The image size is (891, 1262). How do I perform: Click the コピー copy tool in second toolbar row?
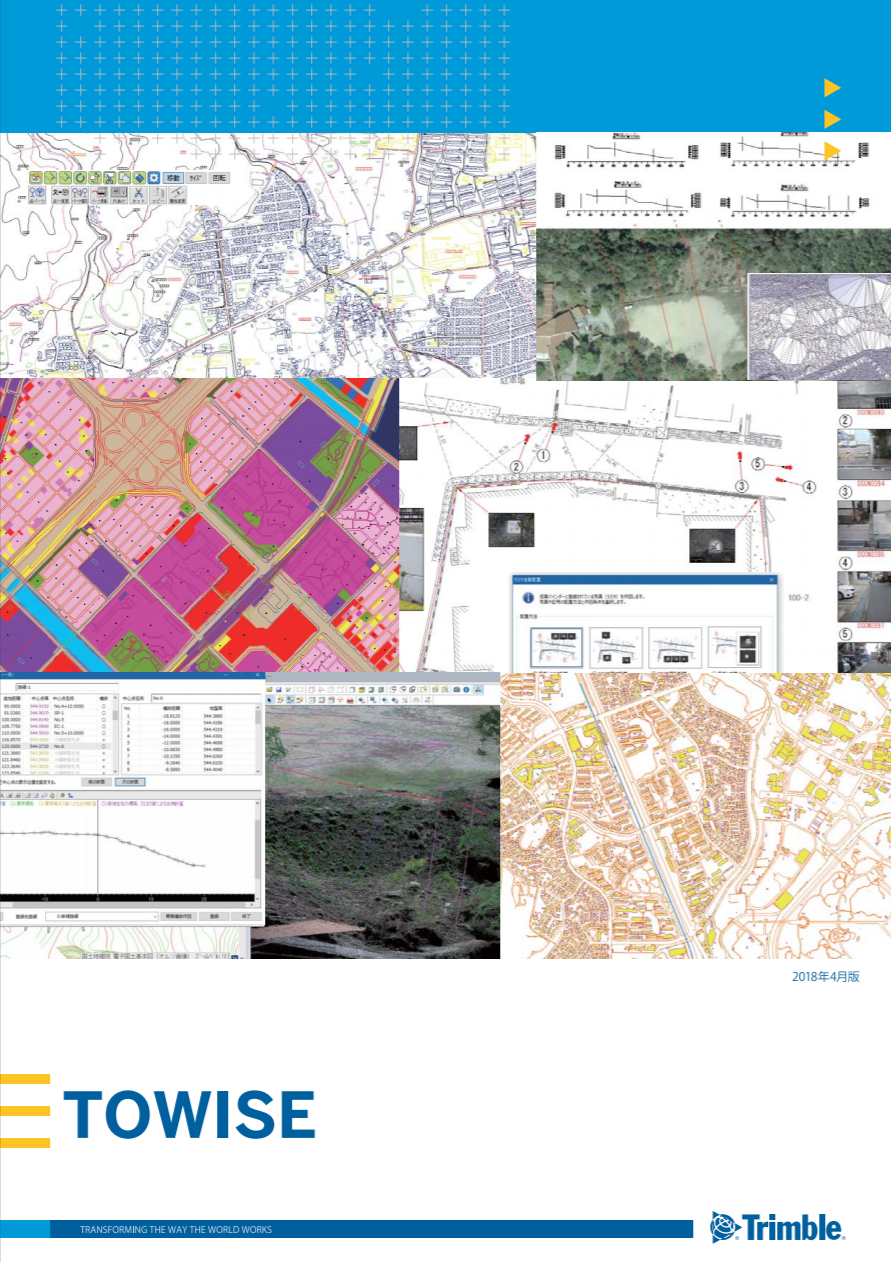click(158, 195)
